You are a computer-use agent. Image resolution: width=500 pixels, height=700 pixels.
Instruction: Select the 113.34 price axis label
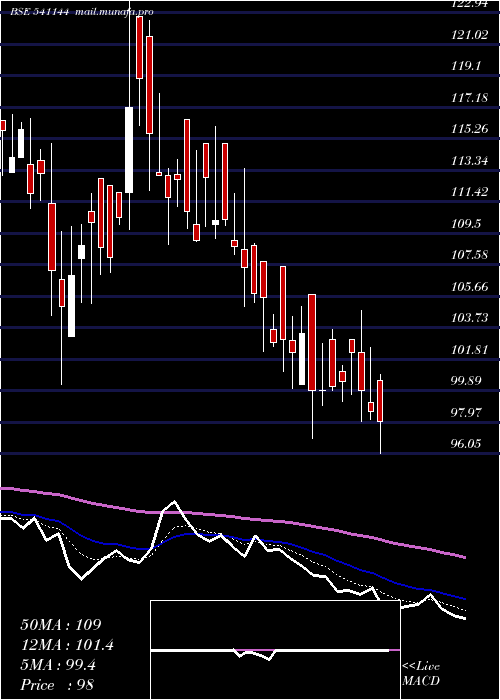point(469,161)
